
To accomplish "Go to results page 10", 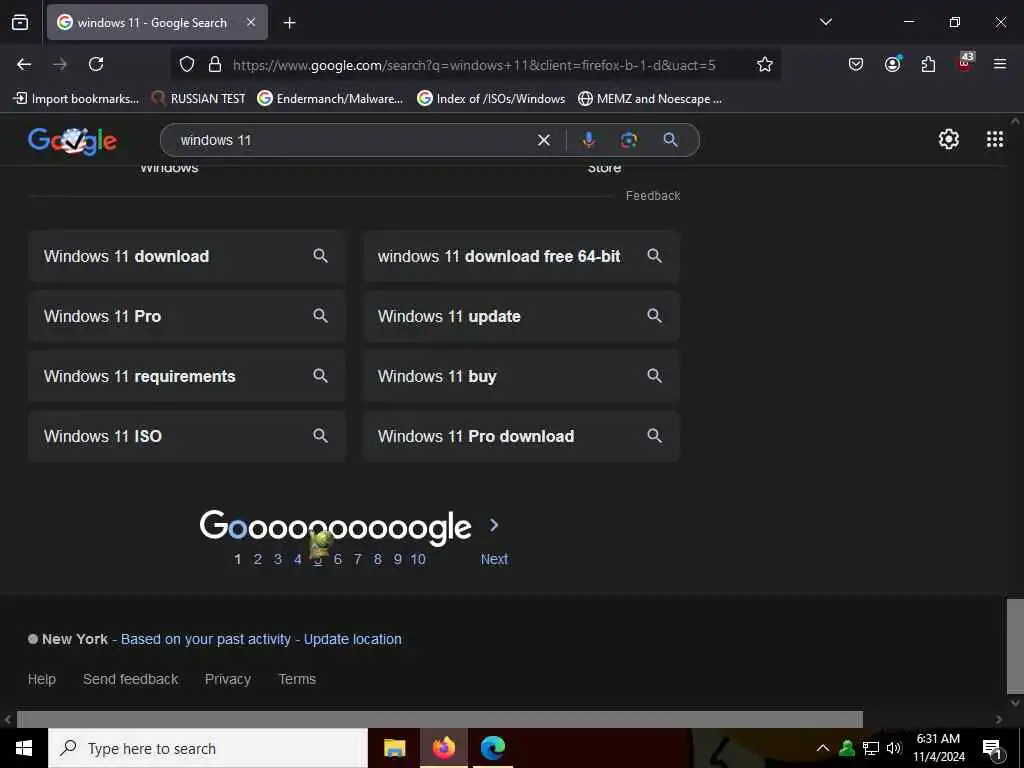I will pos(418,559).
